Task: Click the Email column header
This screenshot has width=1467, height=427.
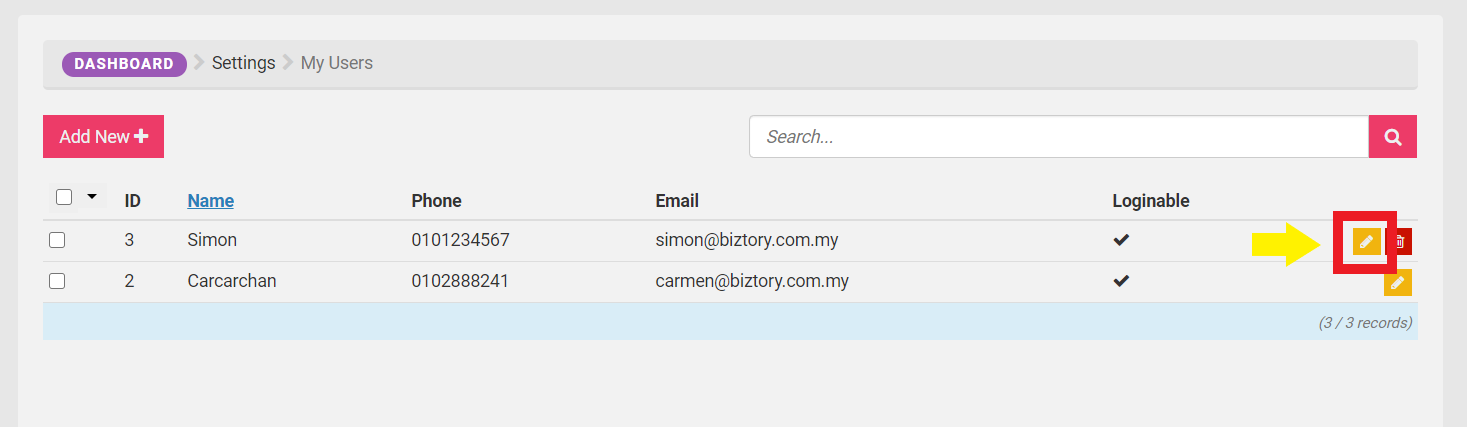Action: (677, 200)
